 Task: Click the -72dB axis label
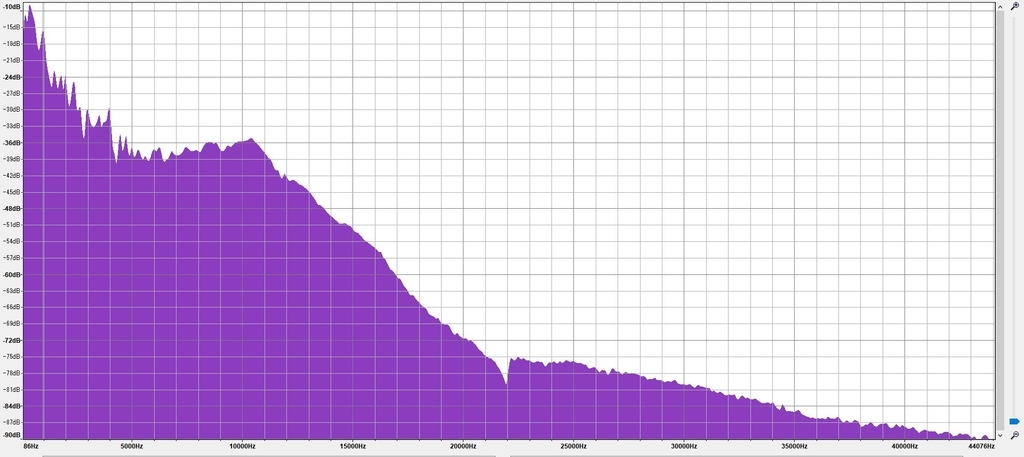(x=12, y=340)
